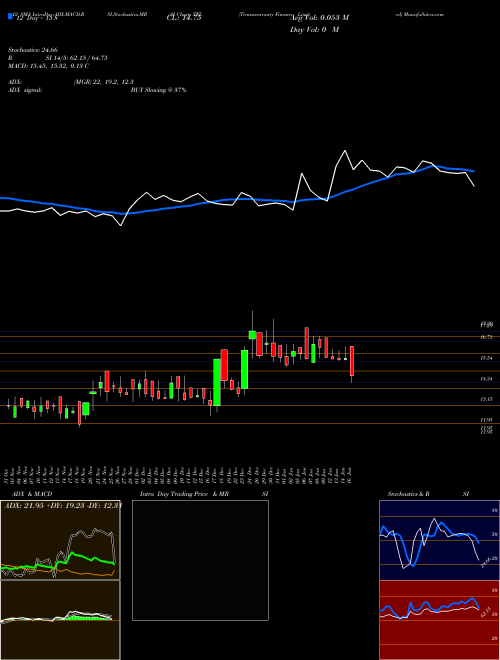Click the 'BUY Slowing @ 57%' signal text
This screenshot has height=660, width=500.
(158, 90)
